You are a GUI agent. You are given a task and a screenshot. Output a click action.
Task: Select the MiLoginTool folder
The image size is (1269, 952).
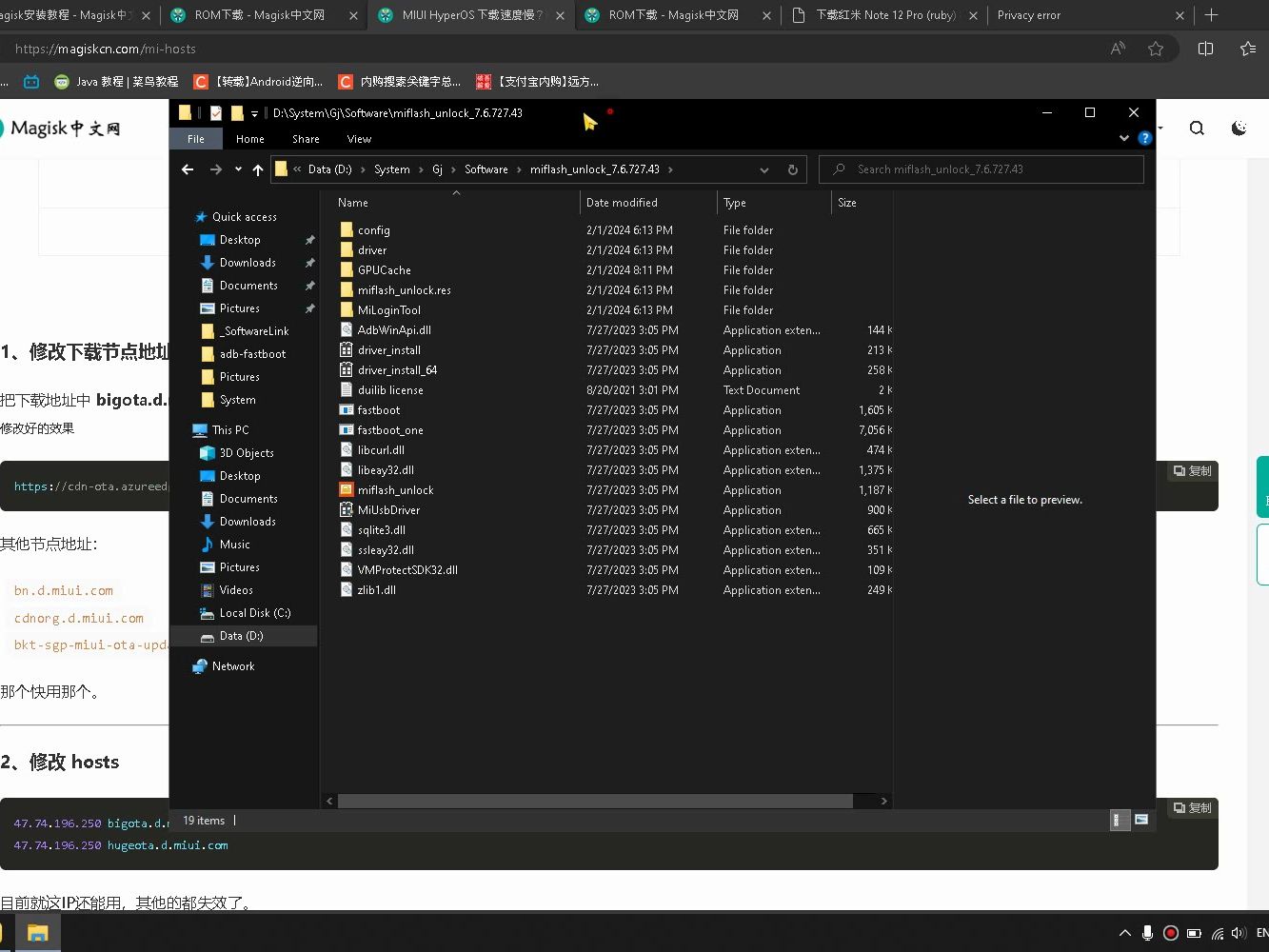(x=388, y=310)
